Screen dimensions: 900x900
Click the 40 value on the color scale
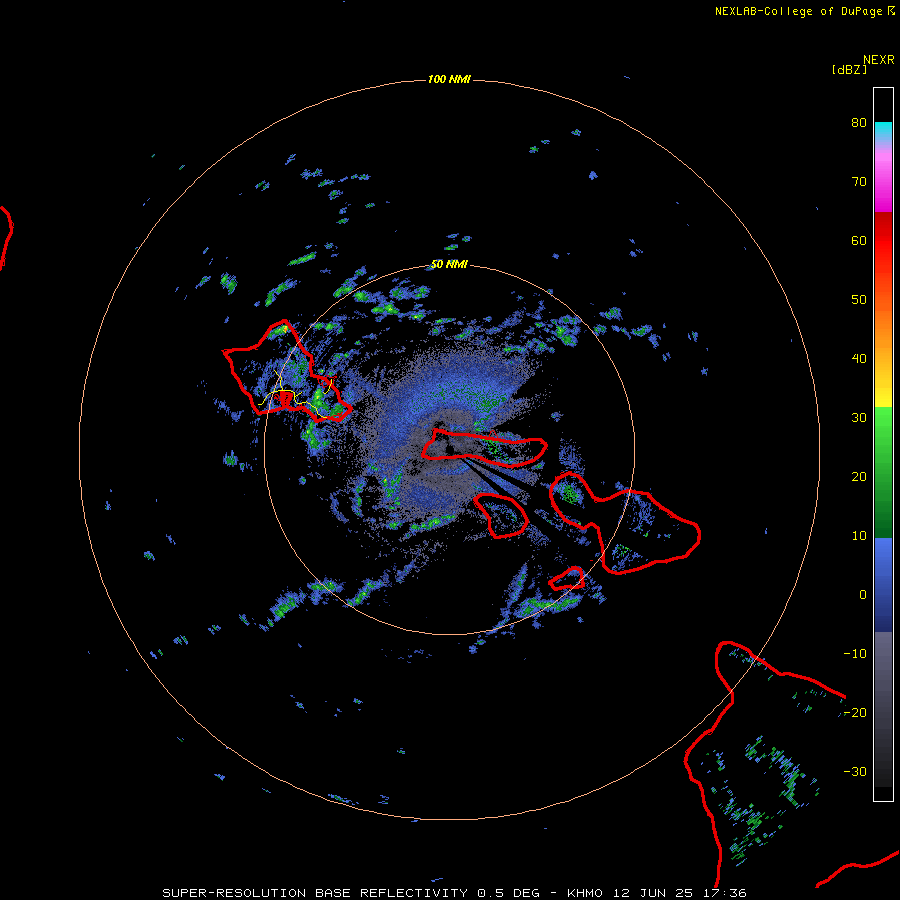click(x=859, y=359)
